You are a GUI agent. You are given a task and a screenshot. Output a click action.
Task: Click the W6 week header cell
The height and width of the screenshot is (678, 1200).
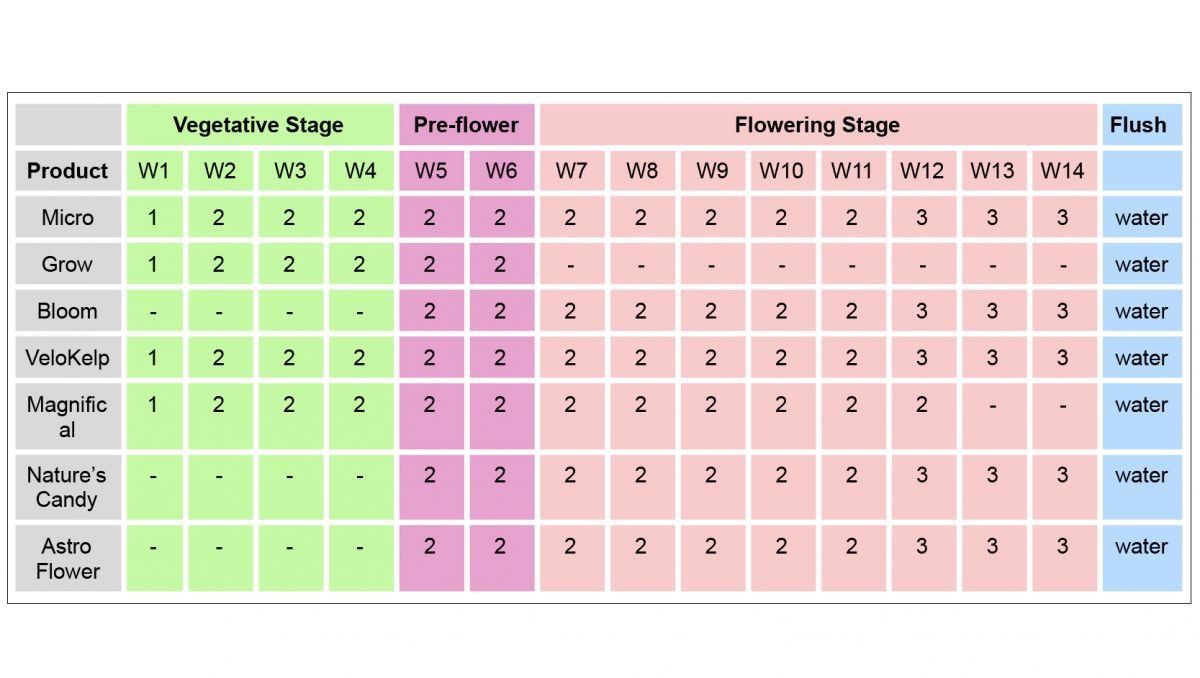[x=501, y=171]
